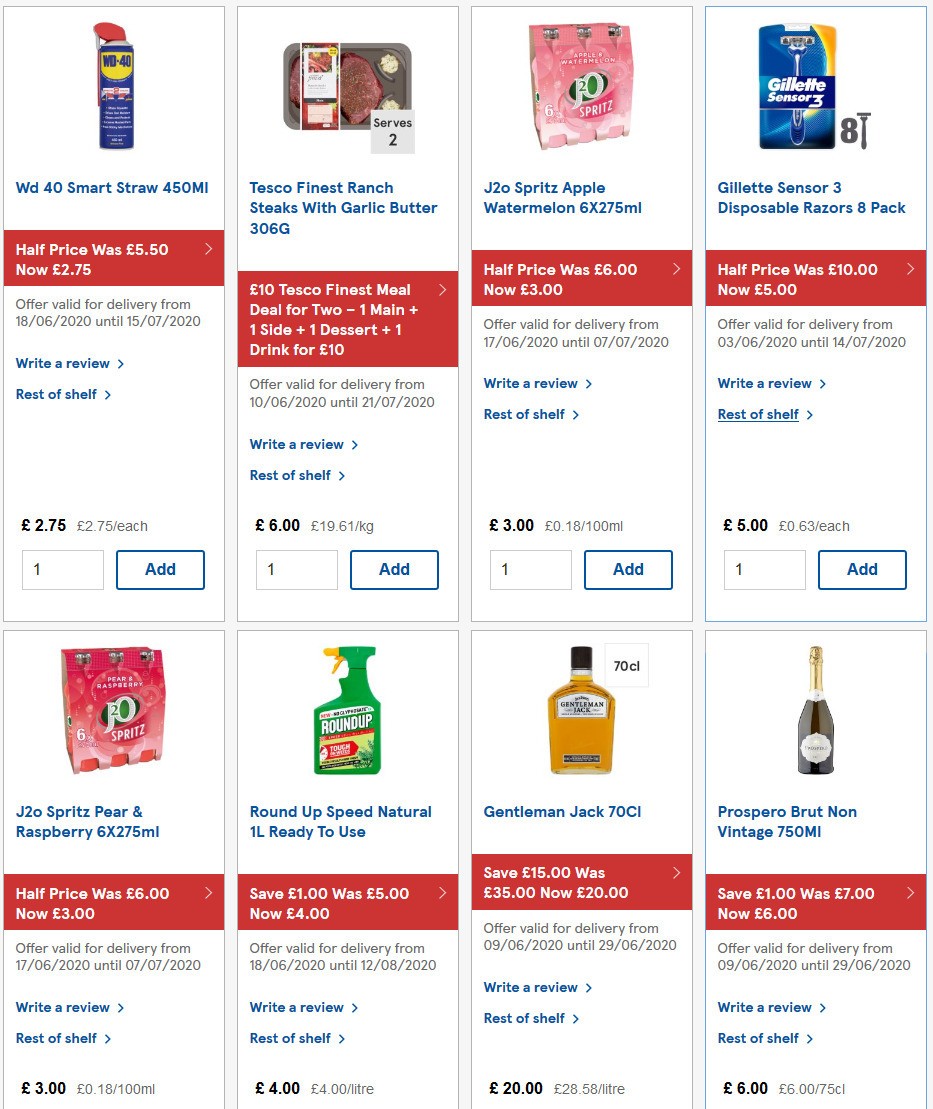Add Tesco Finest Ranch Steaks to basket
933x1109 pixels.
point(394,569)
